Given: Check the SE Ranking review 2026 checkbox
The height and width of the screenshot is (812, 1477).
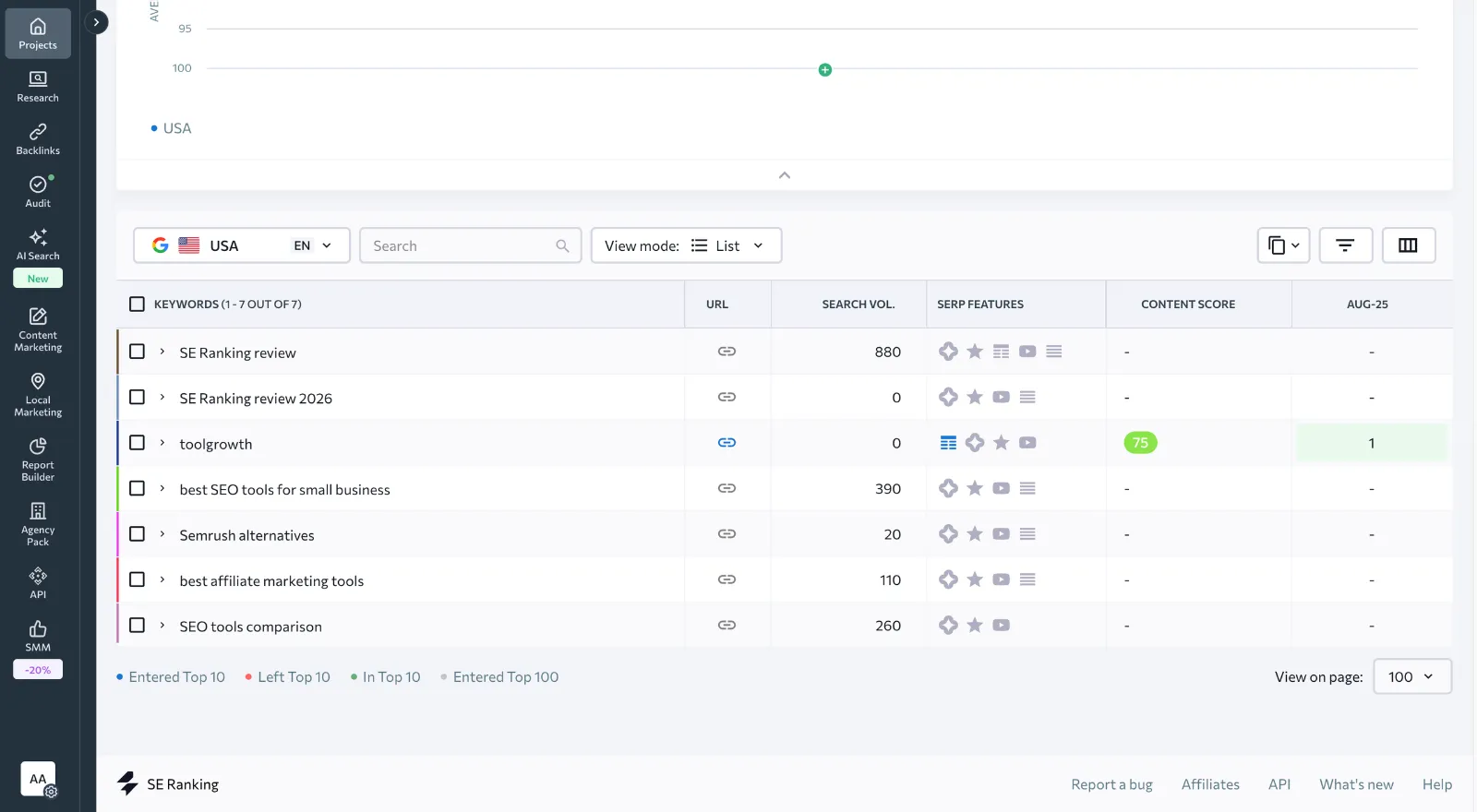Looking at the screenshot, I should (137, 397).
